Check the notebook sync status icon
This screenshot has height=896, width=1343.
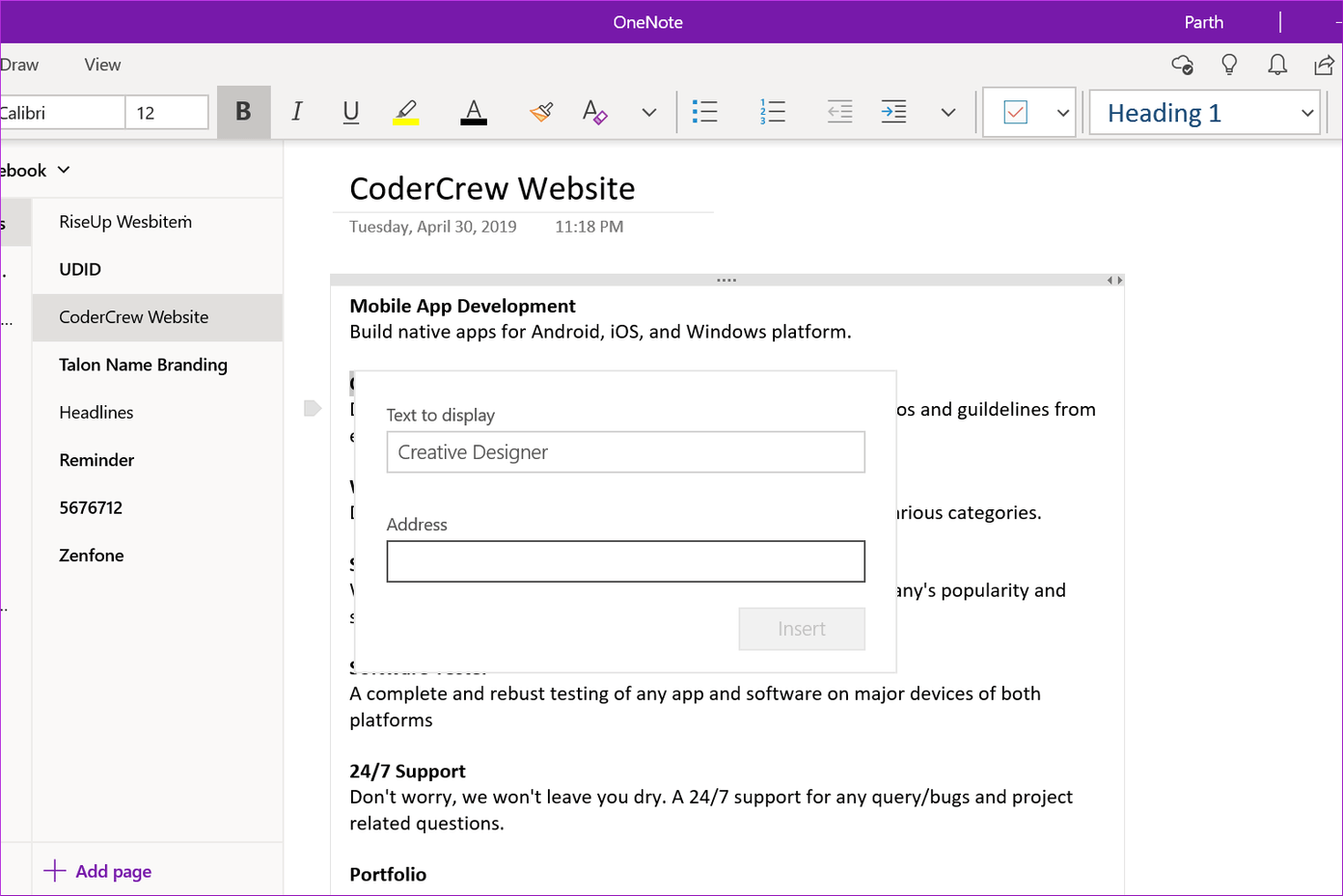point(1183,65)
